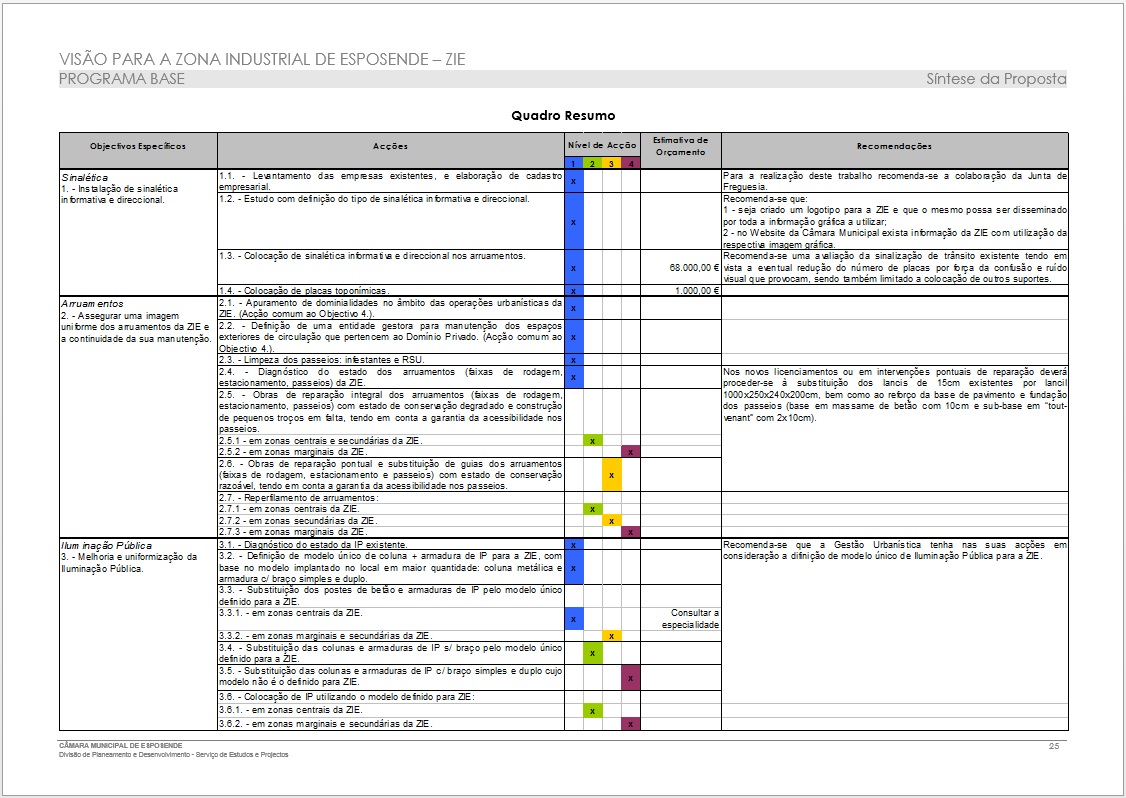
Task: Click the orange x mark for action 3.3.2
Action: tap(611, 636)
